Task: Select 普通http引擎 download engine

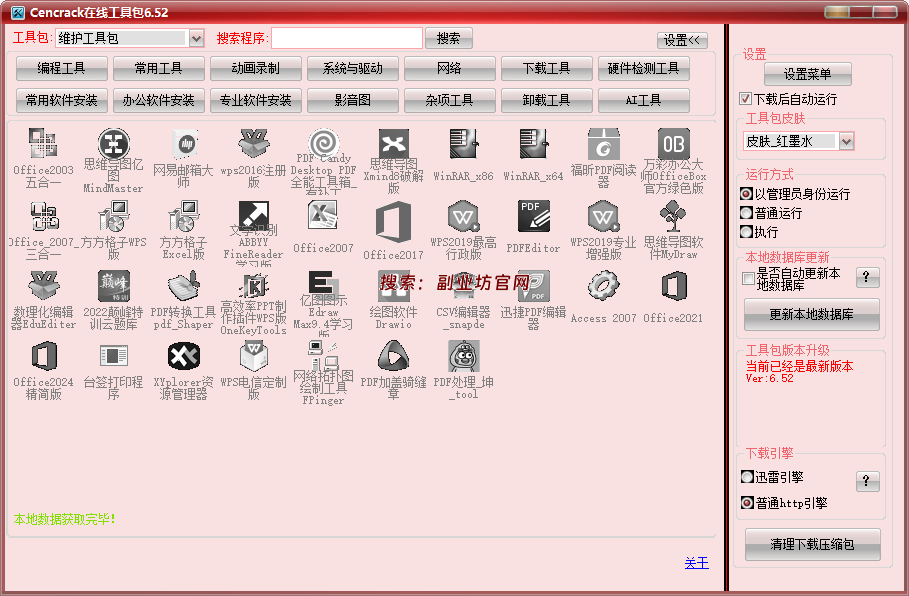Action: 747,503
